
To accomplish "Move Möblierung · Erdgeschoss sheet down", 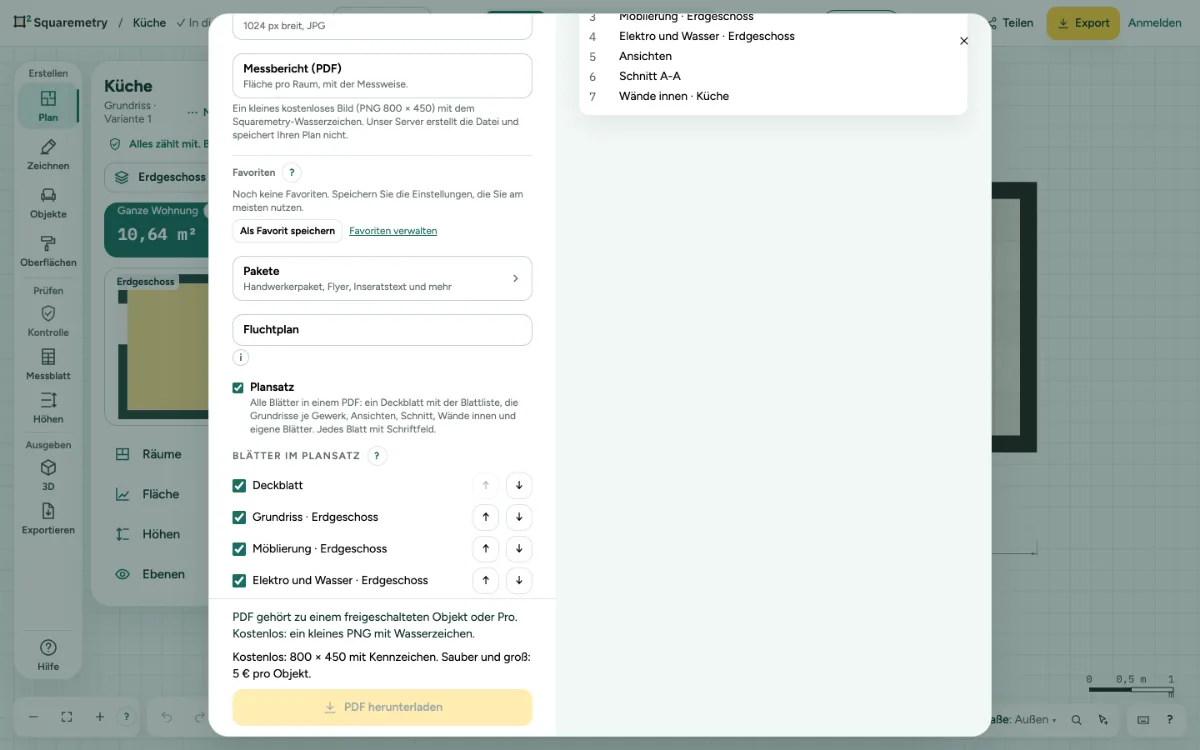I will (x=519, y=549).
